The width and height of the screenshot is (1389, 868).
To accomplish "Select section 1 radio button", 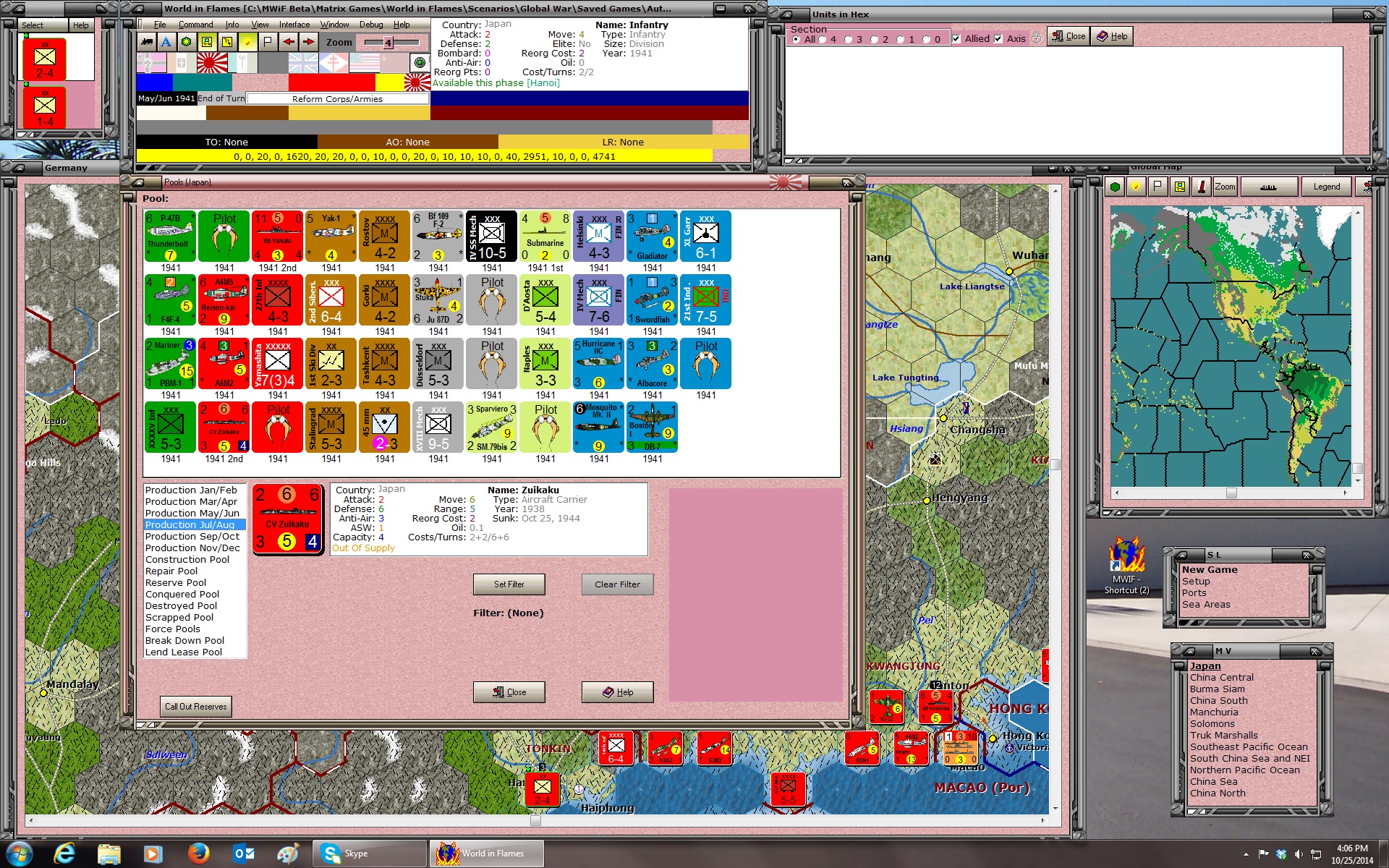I will [900, 39].
